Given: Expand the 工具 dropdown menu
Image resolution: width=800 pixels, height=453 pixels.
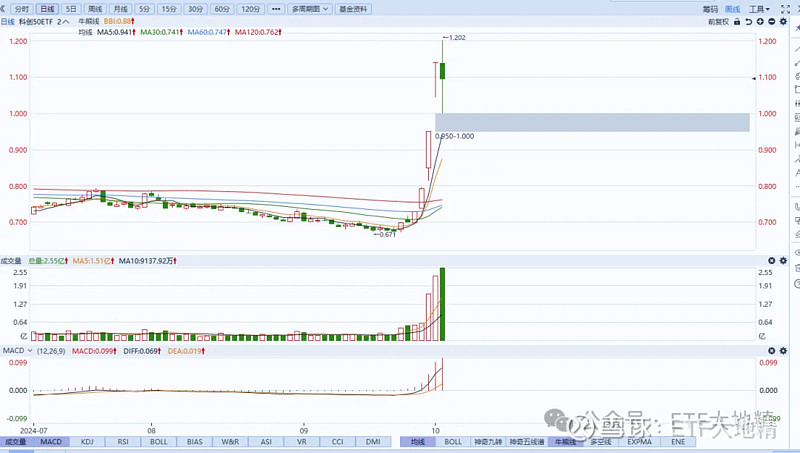Looking at the screenshot, I should coord(761,8).
